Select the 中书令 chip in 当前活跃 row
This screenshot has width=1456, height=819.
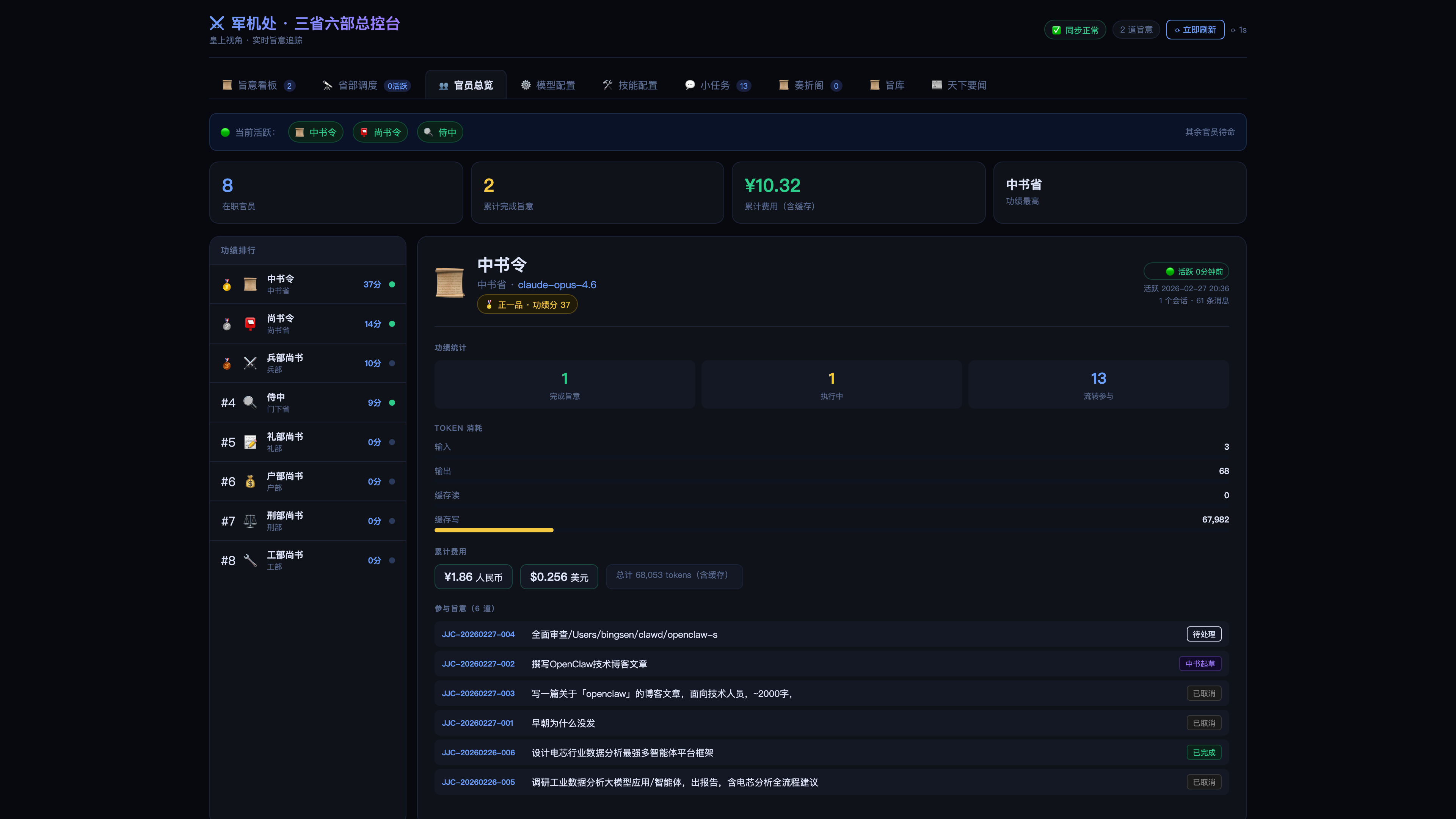click(315, 132)
